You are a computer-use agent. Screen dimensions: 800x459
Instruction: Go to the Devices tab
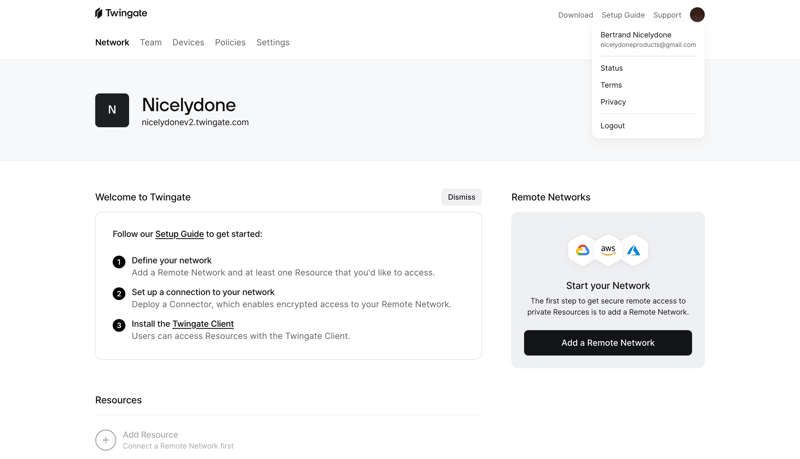[x=188, y=42]
